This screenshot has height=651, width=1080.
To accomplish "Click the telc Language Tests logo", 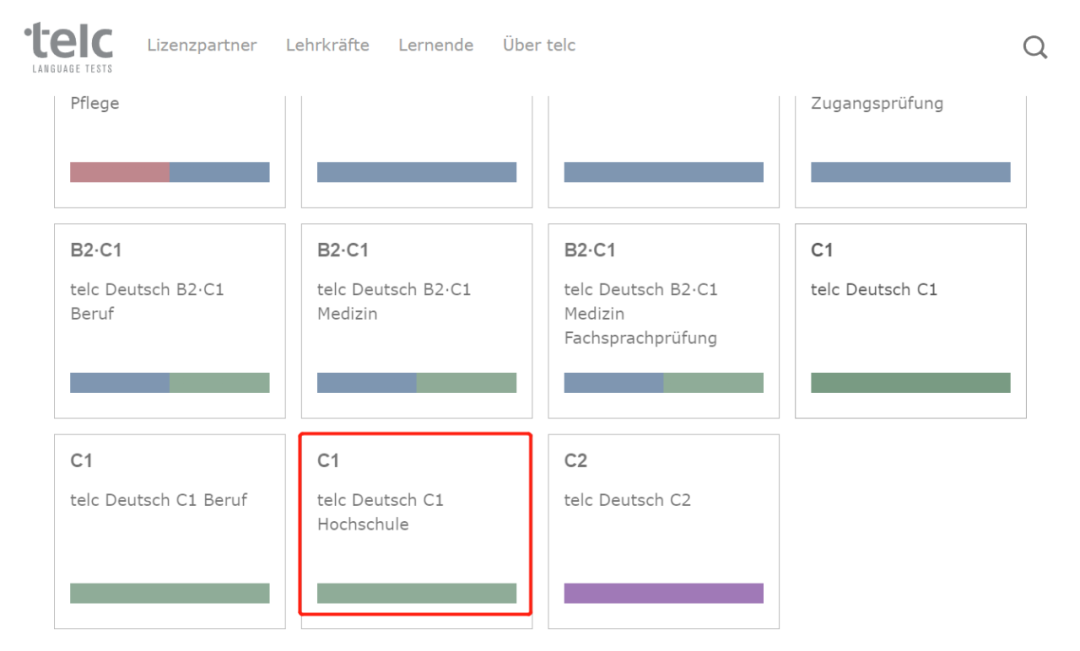I will point(69,47).
